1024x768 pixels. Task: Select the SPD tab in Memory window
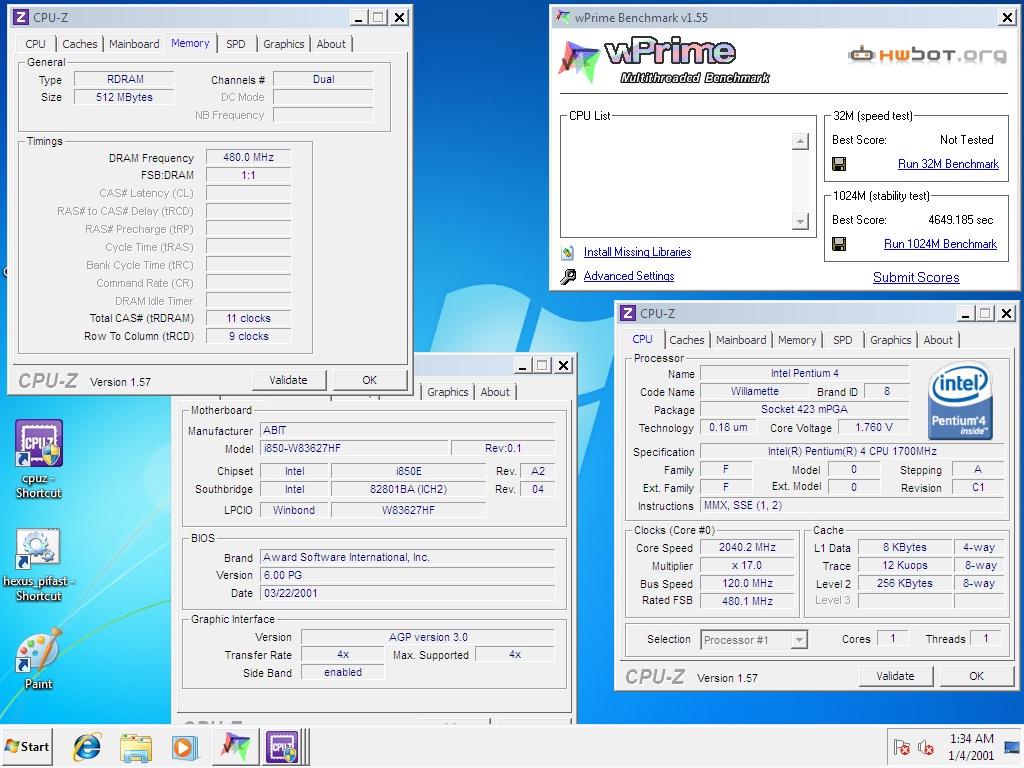236,44
